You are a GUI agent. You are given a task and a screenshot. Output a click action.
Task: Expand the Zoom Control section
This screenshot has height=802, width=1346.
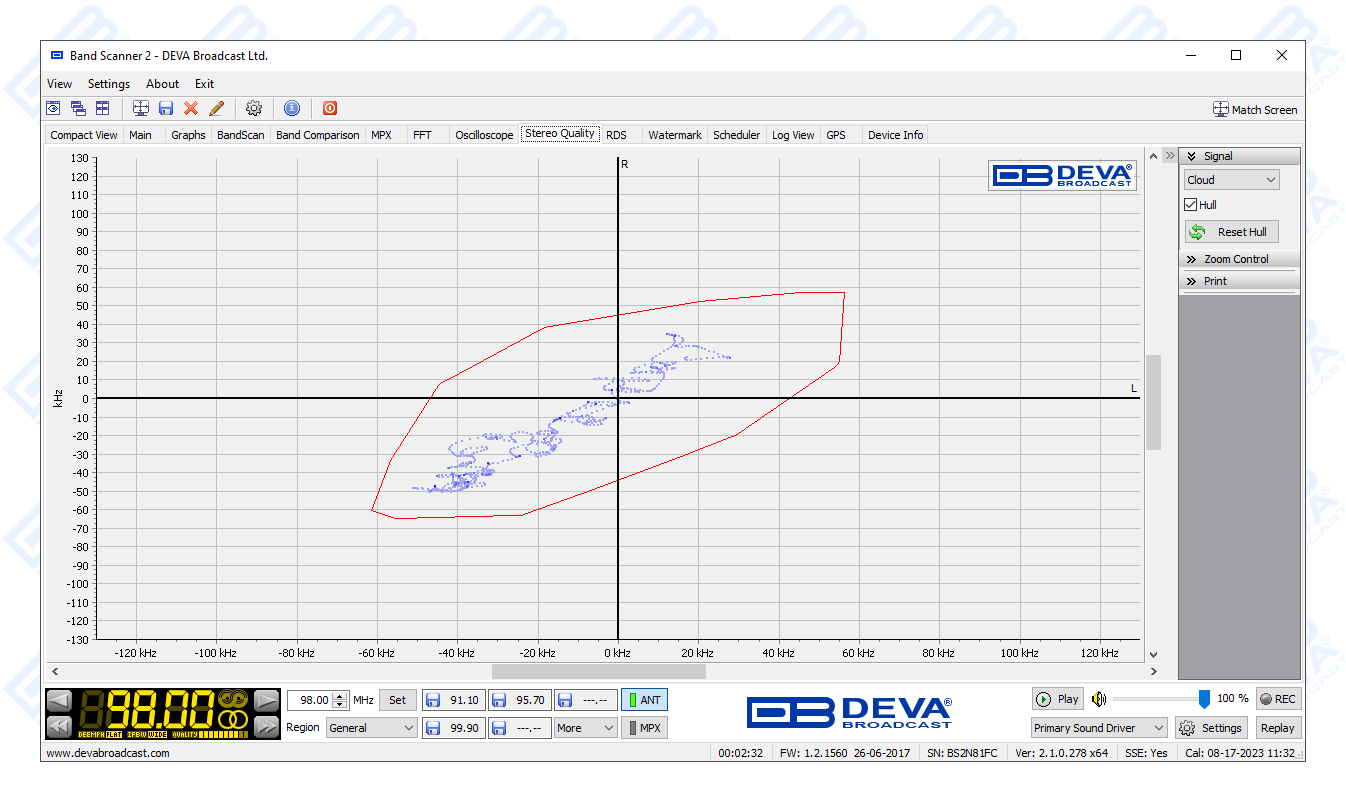coord(1238,259)
